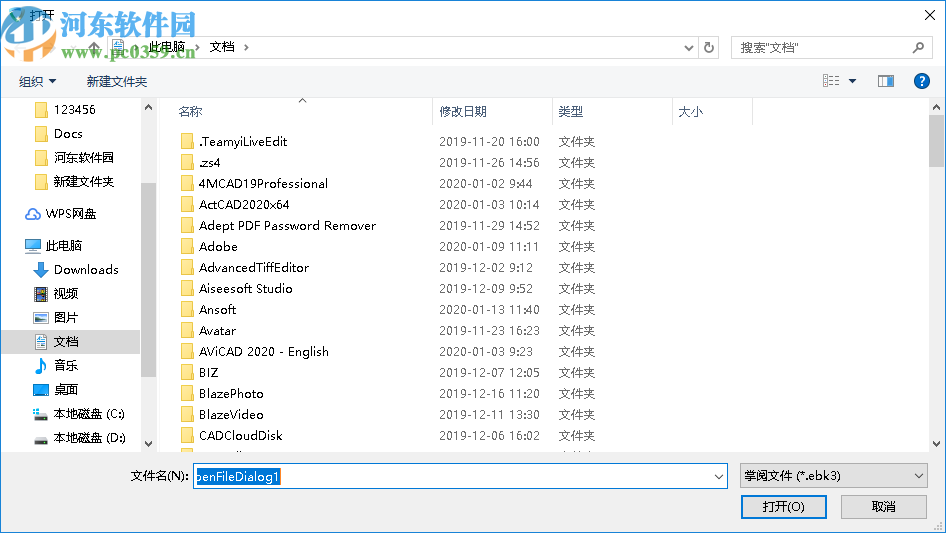Click the folder icon of BIZ
Viewport: 946px width, 533px height.
tap(187, 373)
